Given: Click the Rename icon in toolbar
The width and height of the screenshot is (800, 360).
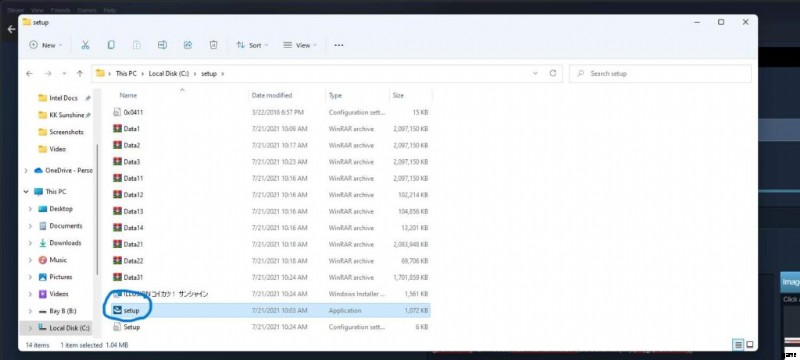Looking at the screenshot, I should tap(162, 45).
